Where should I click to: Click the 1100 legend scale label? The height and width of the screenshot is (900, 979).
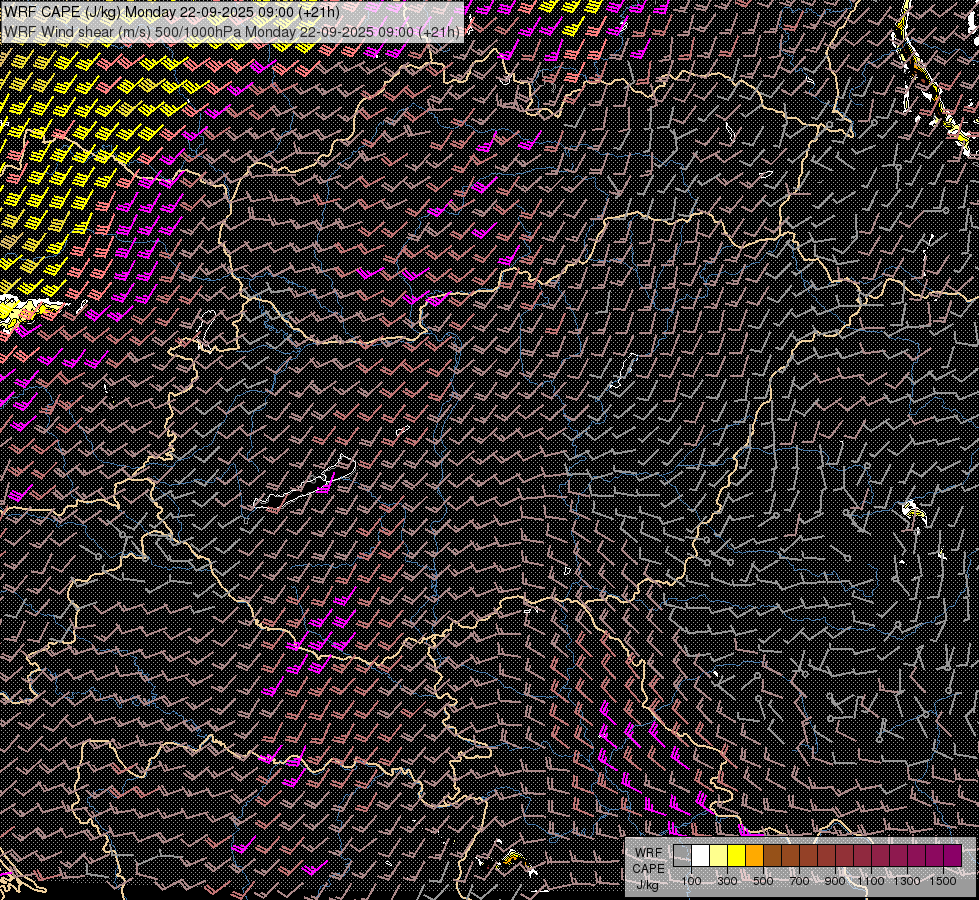871,881
